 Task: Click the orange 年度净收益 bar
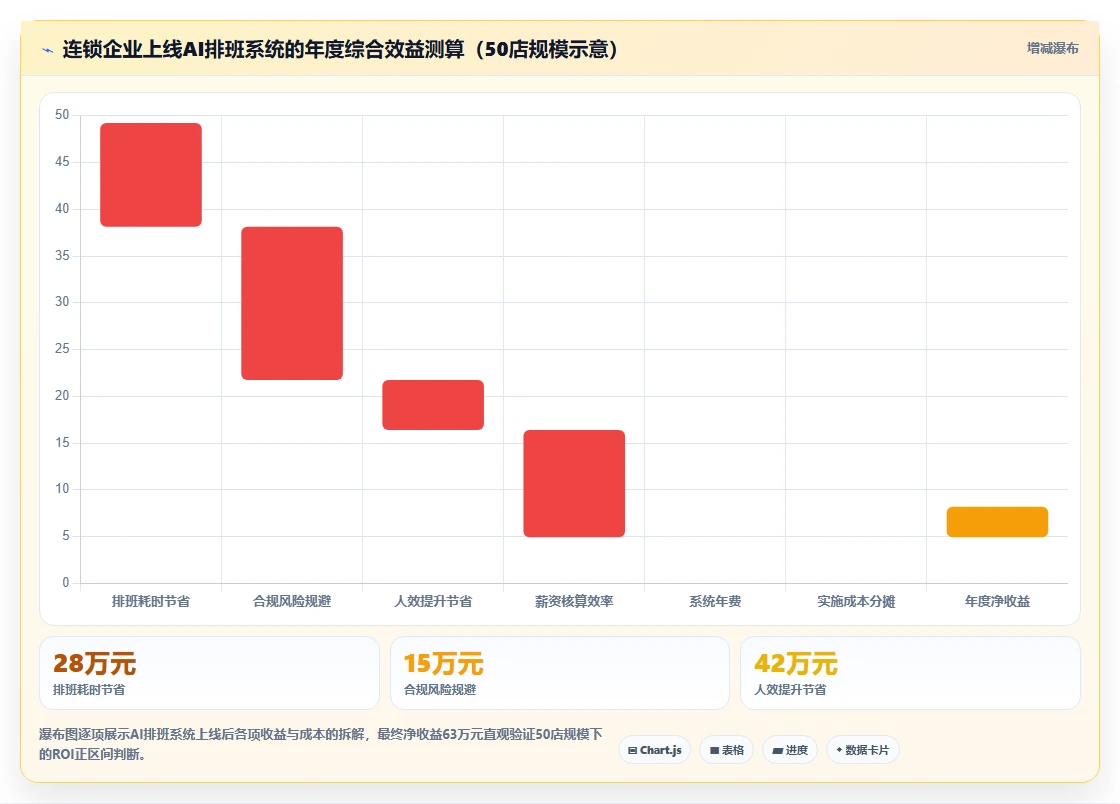997,522
